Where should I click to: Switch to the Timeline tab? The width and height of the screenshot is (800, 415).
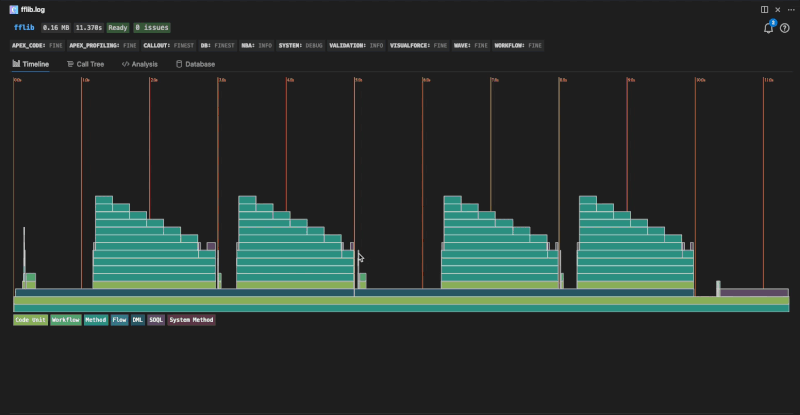[x=31, y=64]
